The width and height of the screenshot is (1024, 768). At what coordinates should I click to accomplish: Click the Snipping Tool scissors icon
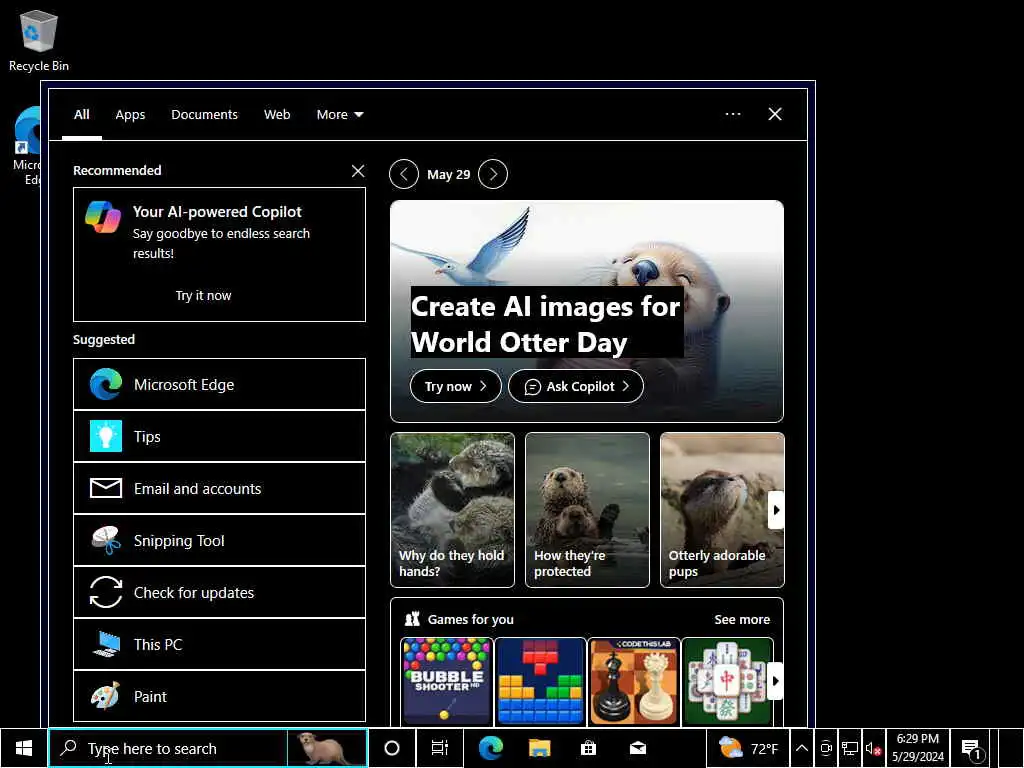(106, 540)
